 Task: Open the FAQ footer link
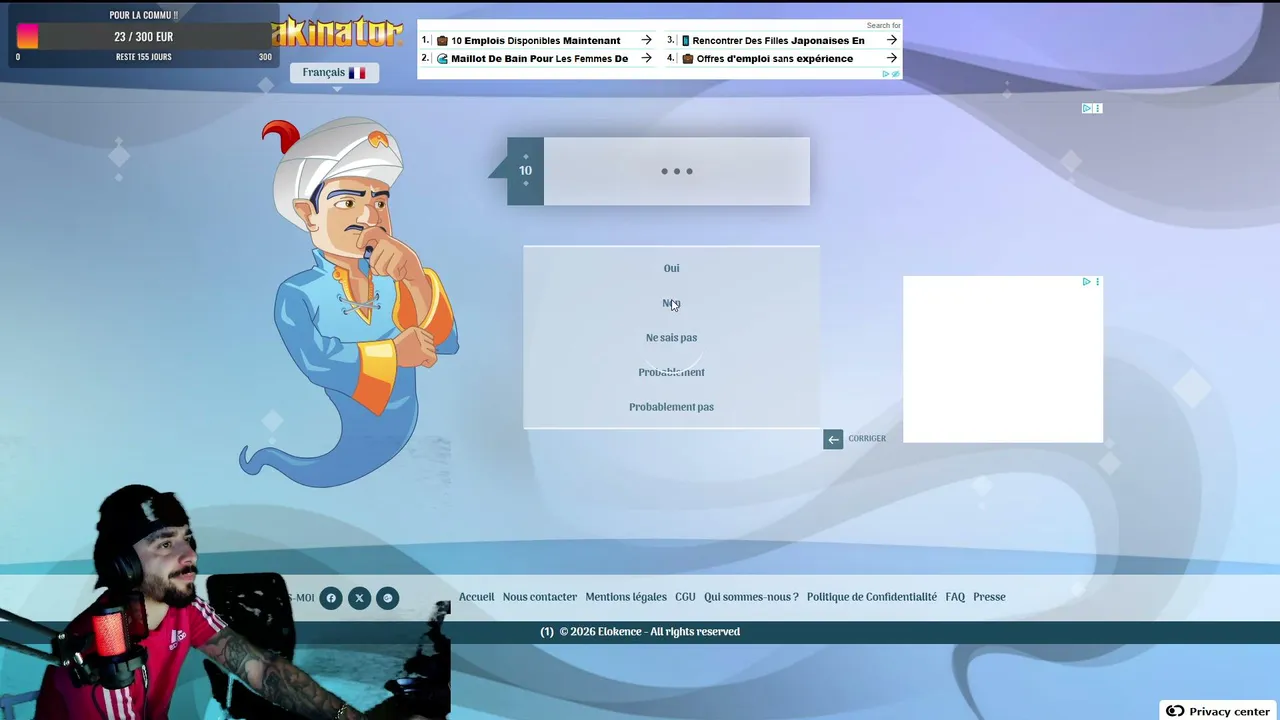click(x=955, y=597)
